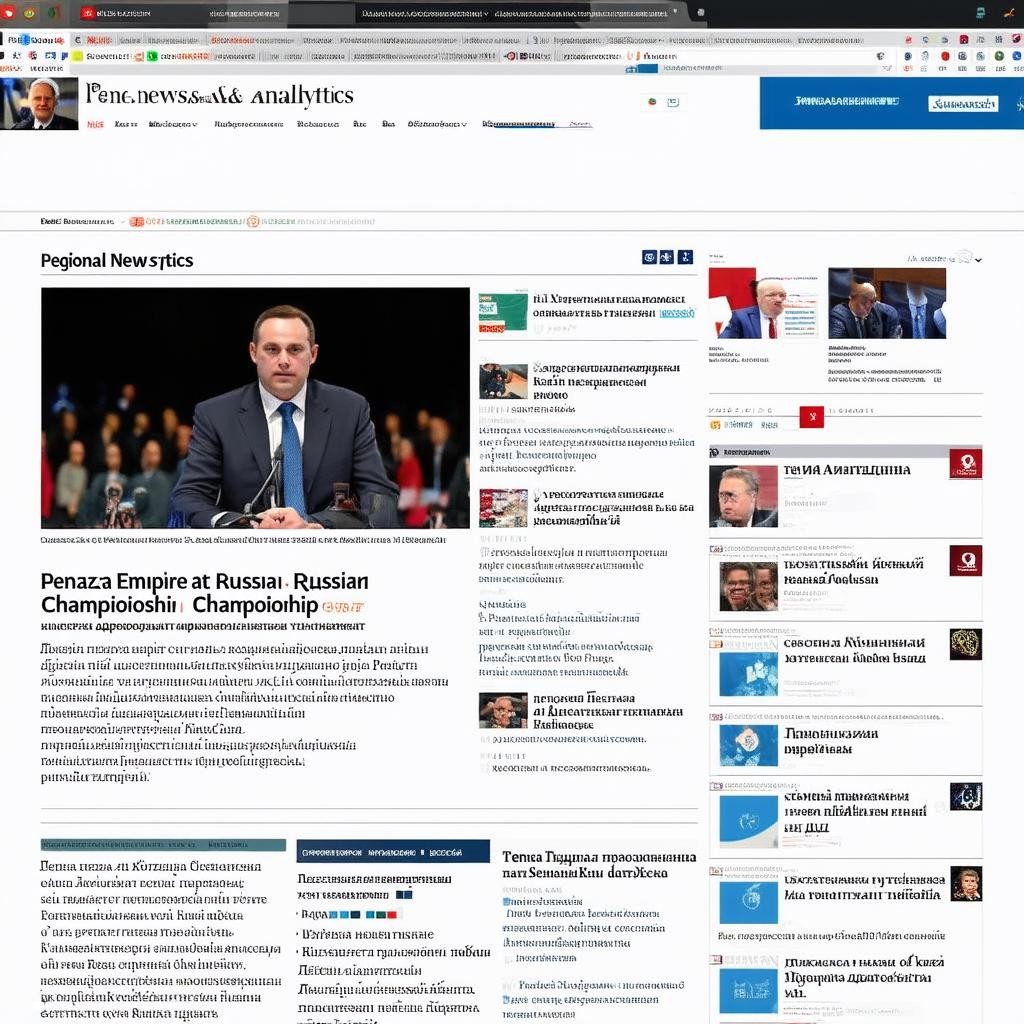Click the gold emblem icon in third sidebar article
The image size is (1024, 1024).
pyautogui.click(x=965, y=644)
